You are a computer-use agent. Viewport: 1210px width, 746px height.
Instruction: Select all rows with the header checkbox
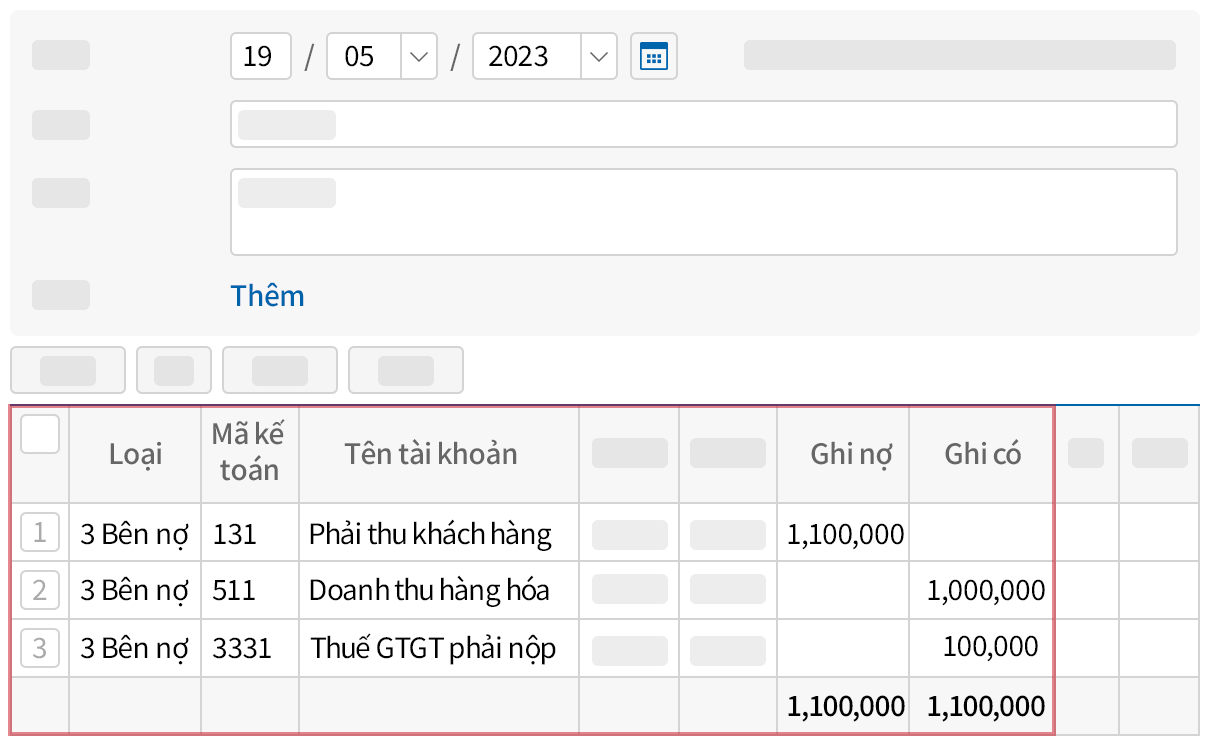(x=40, y=433)
